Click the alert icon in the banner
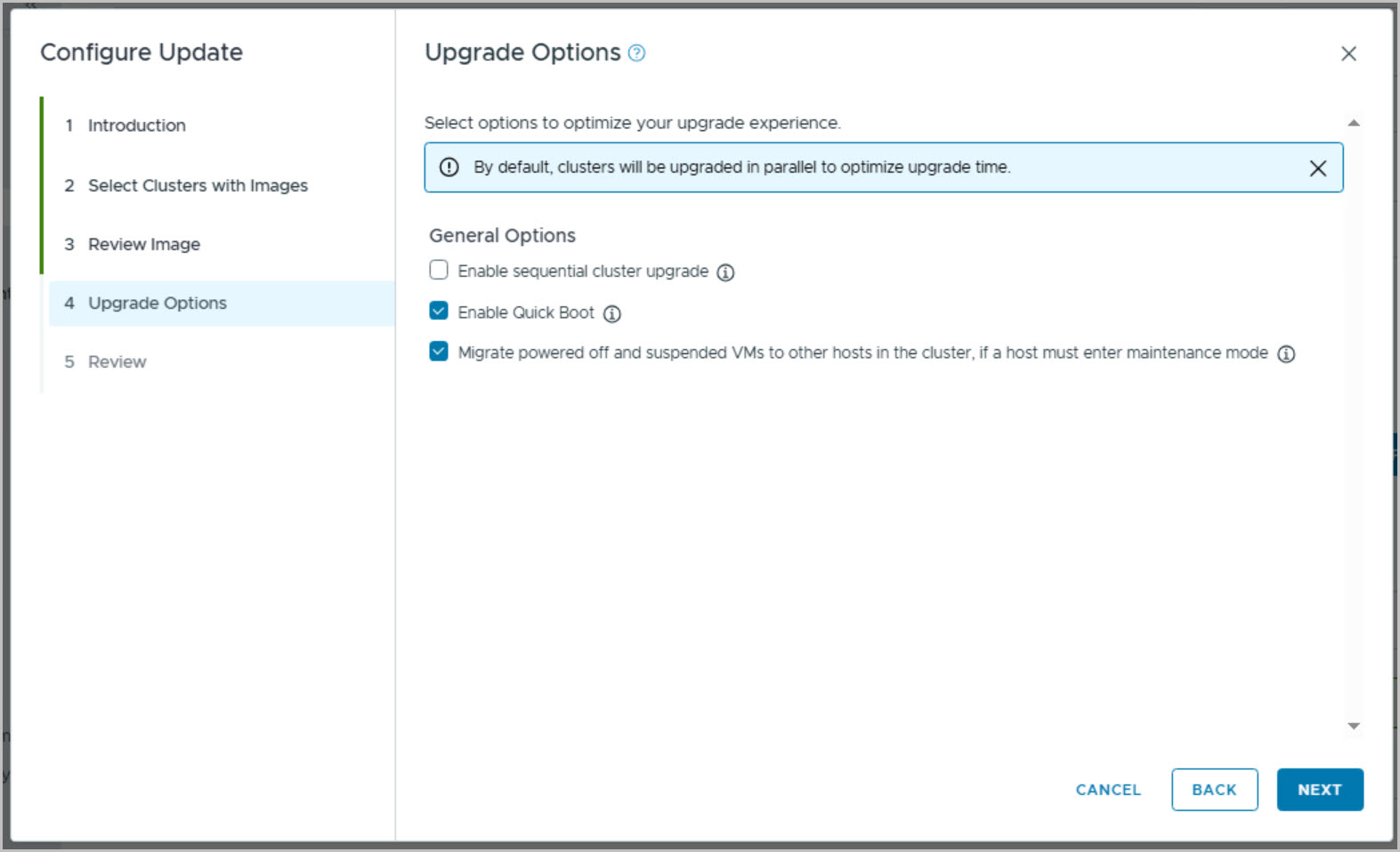This screenshot has width=1400, height=852. tap(449, 167)
